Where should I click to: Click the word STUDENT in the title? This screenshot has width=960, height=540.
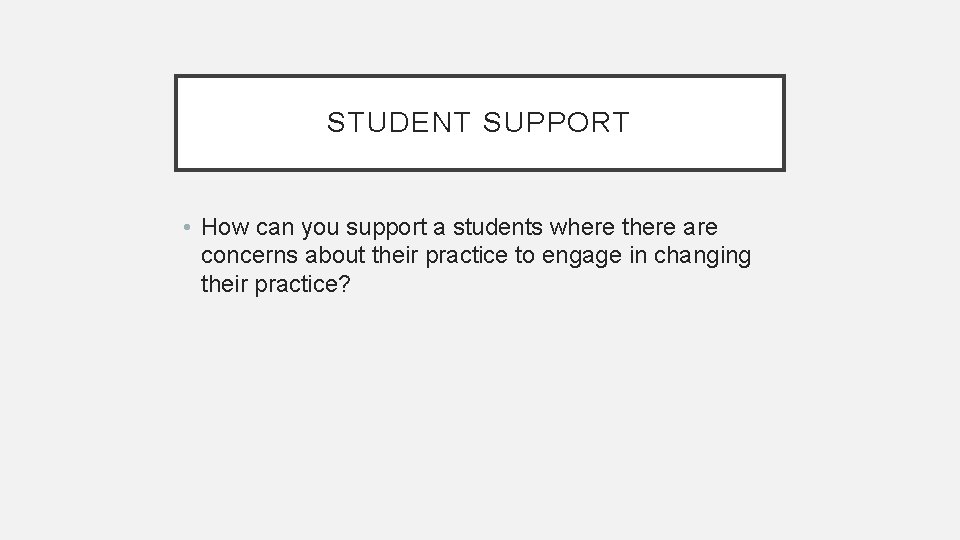pos(400,123)
